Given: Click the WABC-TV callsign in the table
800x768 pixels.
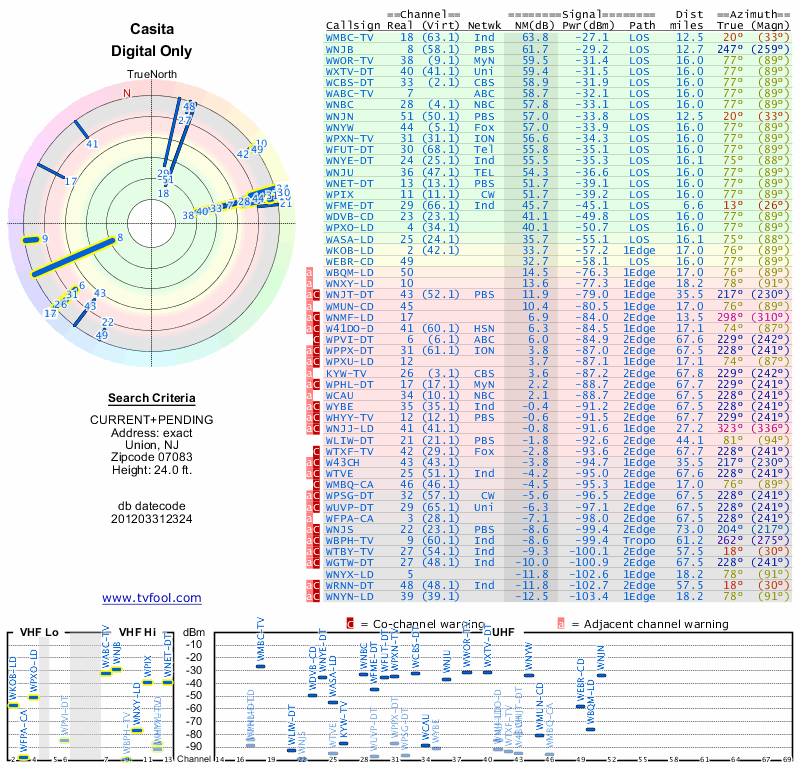Looking at the screenshot, I should coord(349,93).
